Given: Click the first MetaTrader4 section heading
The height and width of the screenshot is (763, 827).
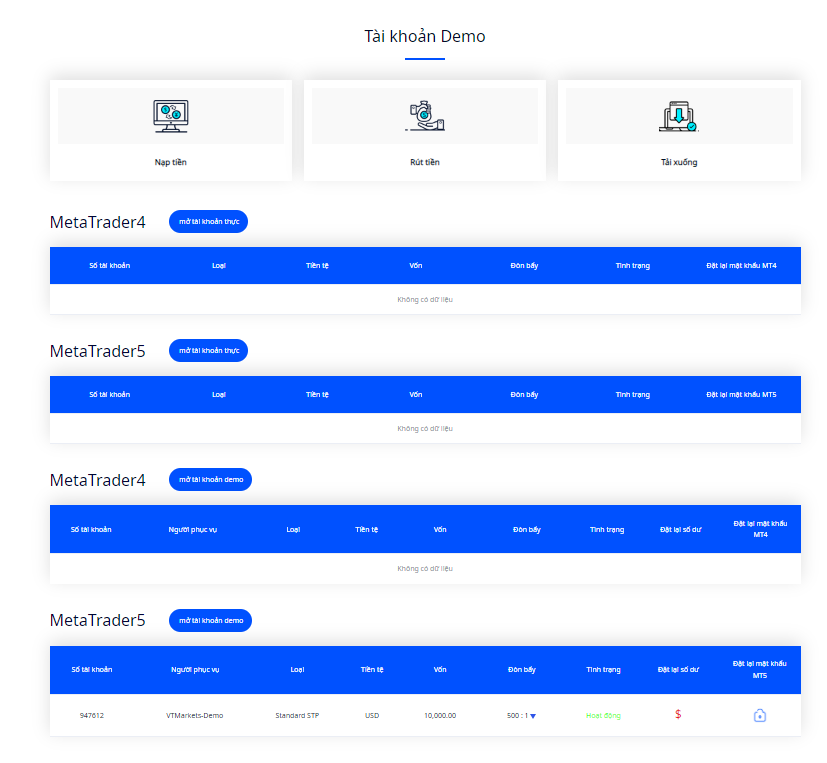Looking at the screenshot, I should (x=98, y=222).
